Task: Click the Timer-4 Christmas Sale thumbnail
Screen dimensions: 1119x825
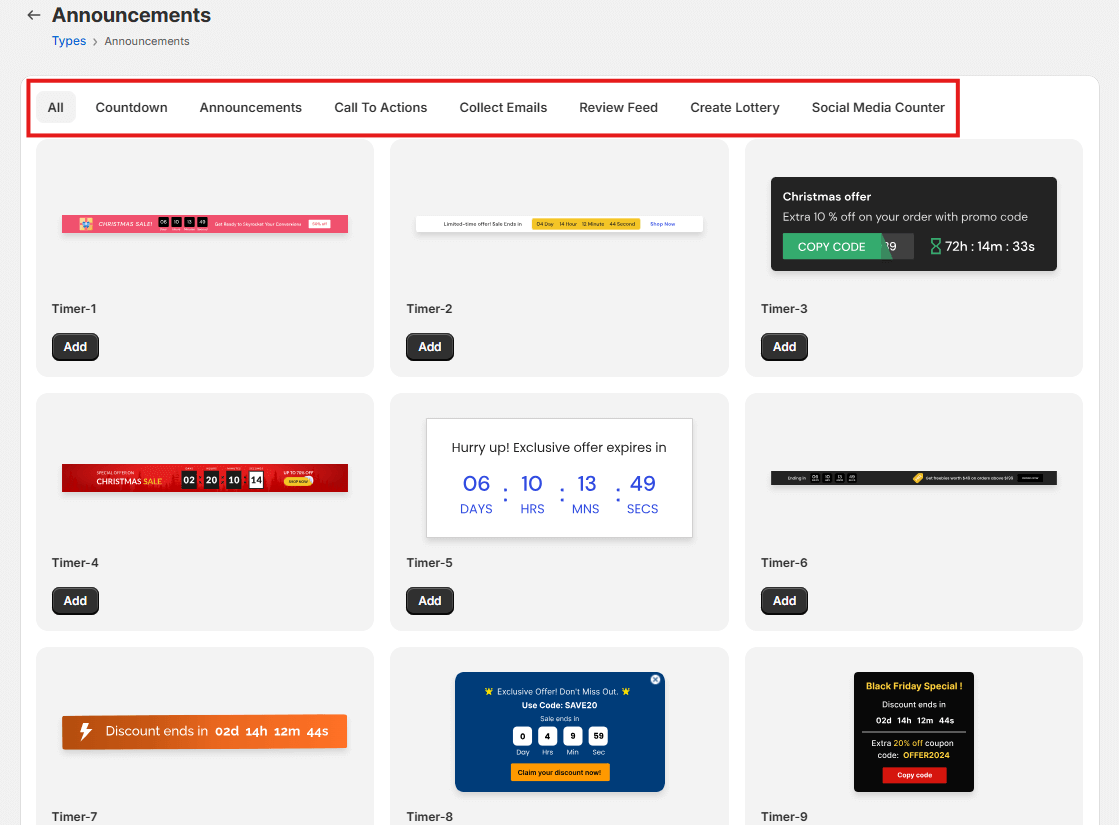Action: tap(204, 478)
